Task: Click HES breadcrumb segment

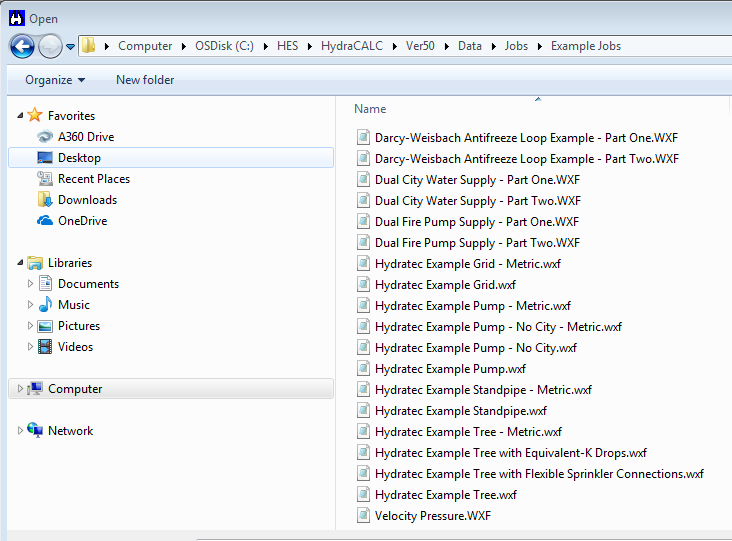Action: (x=287, y=46)
